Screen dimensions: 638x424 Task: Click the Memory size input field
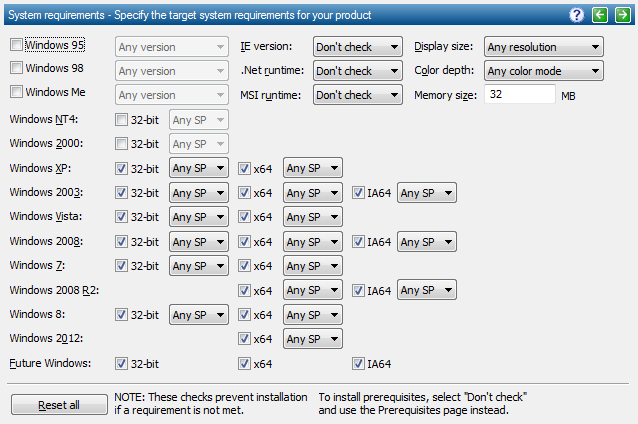pyautogui.click(x=520, y=94)
